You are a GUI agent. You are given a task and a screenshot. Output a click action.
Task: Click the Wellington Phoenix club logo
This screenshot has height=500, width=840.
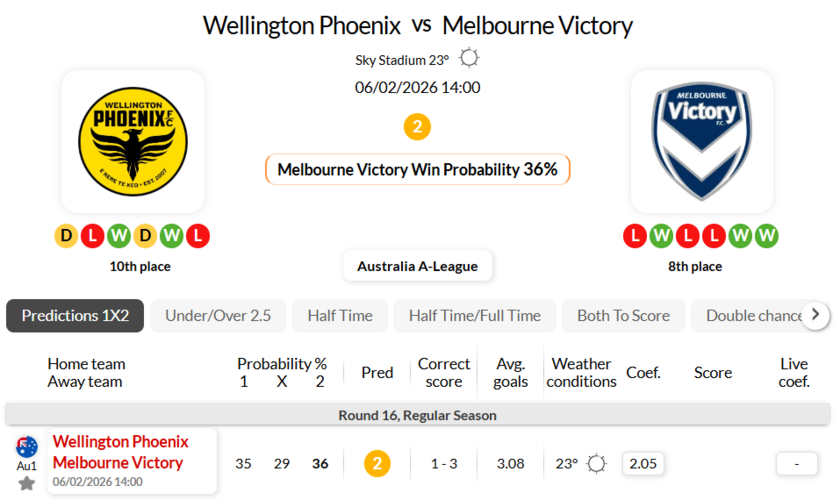133,141
